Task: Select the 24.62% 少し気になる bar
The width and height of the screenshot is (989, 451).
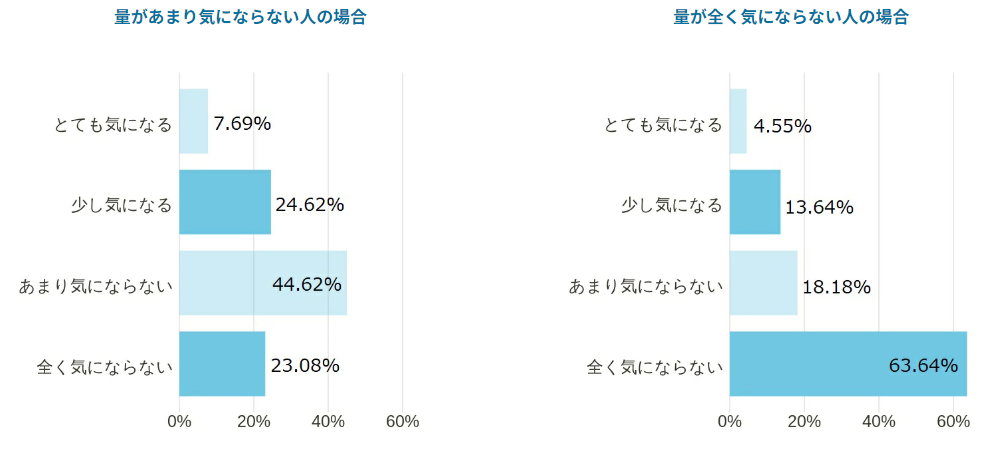Action: tap(225, 202)
